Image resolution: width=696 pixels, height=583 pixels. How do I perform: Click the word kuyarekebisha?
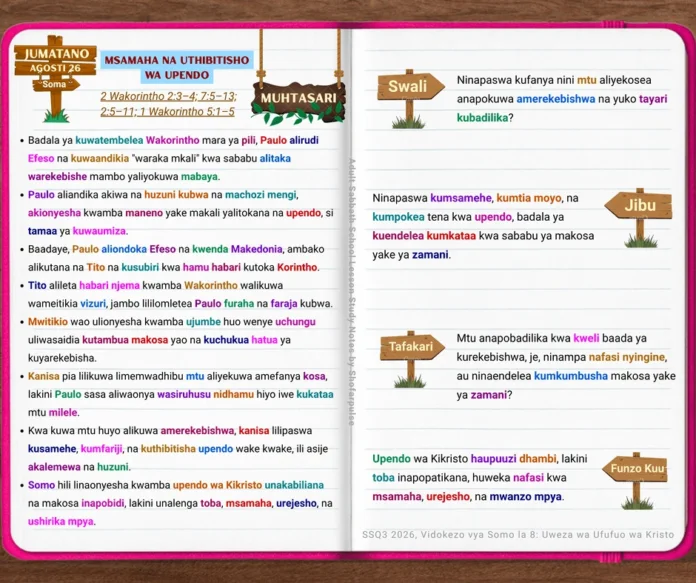coord(62,358)
